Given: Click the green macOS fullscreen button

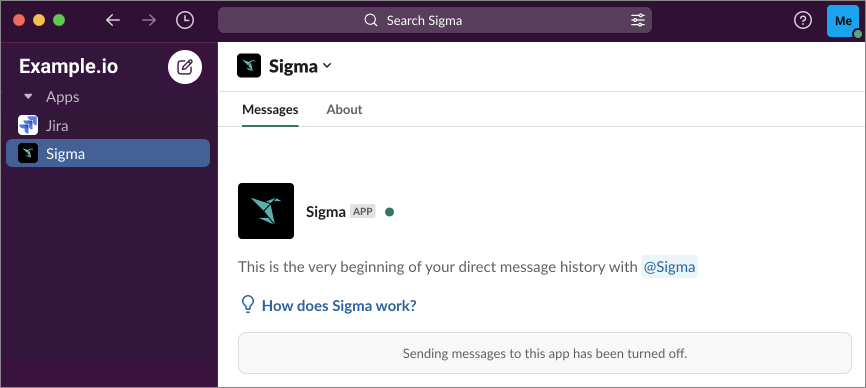Looking at the screenshot, I should coord(59,20).
